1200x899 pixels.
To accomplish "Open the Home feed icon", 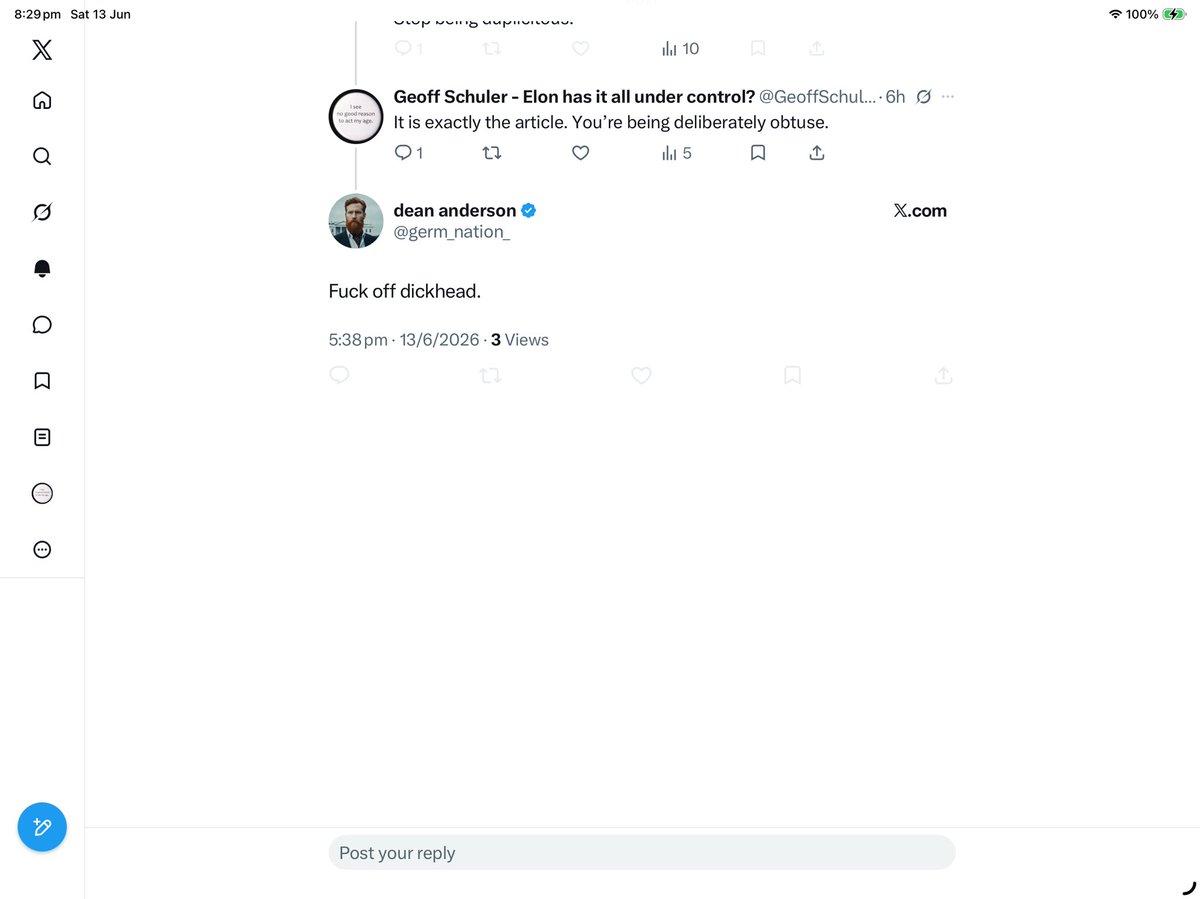I will 42,100.
